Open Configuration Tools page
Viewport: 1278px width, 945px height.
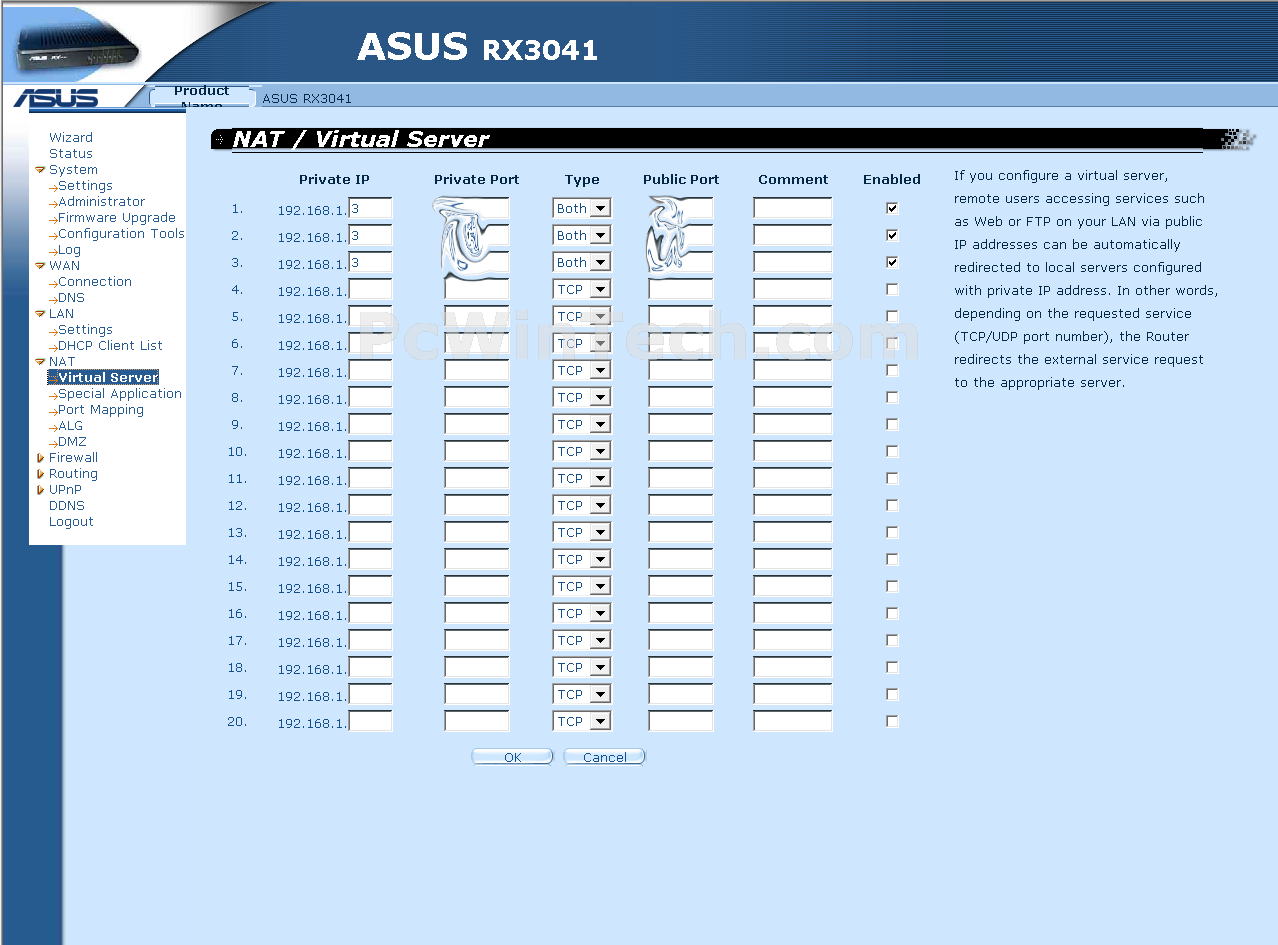tap(121, 234)
